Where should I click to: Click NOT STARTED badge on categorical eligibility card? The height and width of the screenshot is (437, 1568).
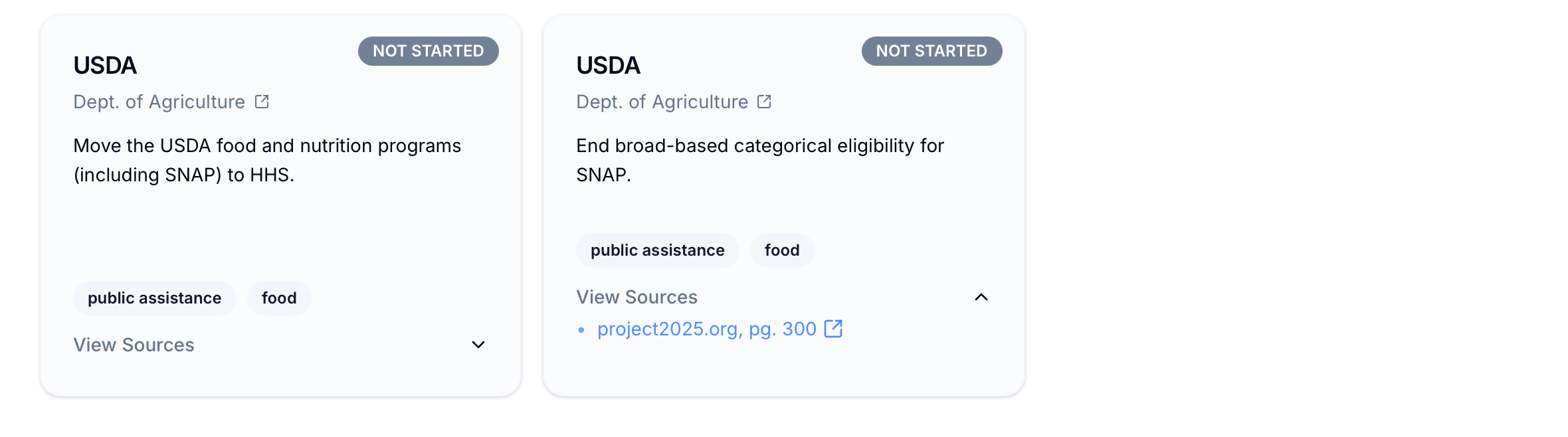(x=931, y=51)
